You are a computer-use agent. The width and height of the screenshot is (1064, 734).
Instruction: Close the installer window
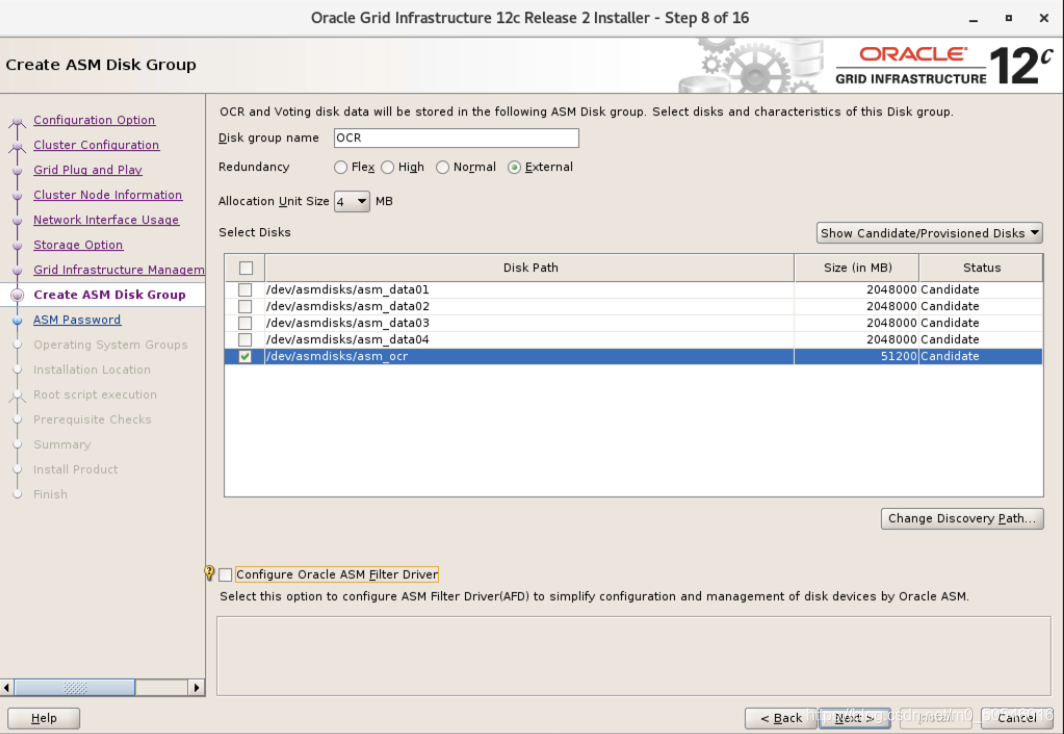click(1044, 18)
